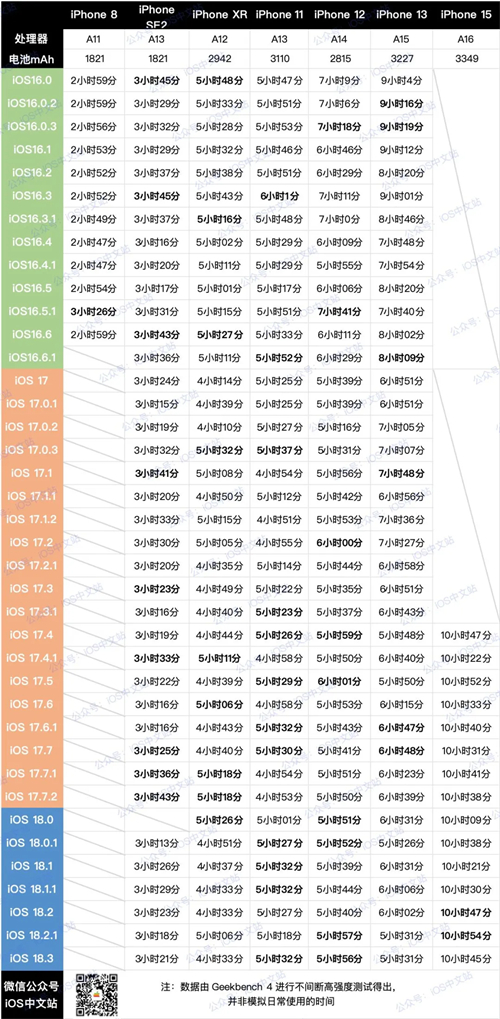Select the iOS16.0.3 row label
Viewport: 500px width, 1019px height.
pos(33,126)
